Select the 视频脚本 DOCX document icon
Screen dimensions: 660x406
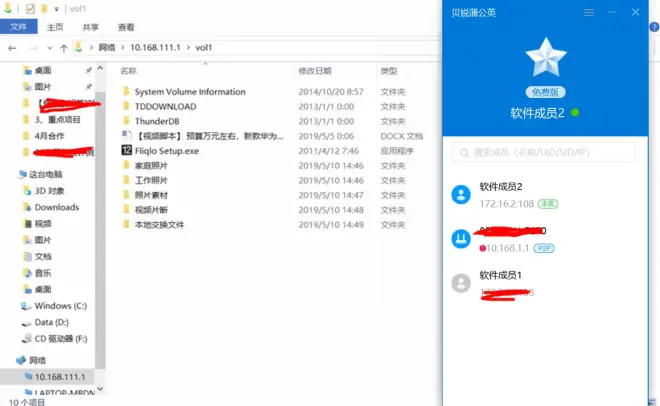tap(126, 135)
